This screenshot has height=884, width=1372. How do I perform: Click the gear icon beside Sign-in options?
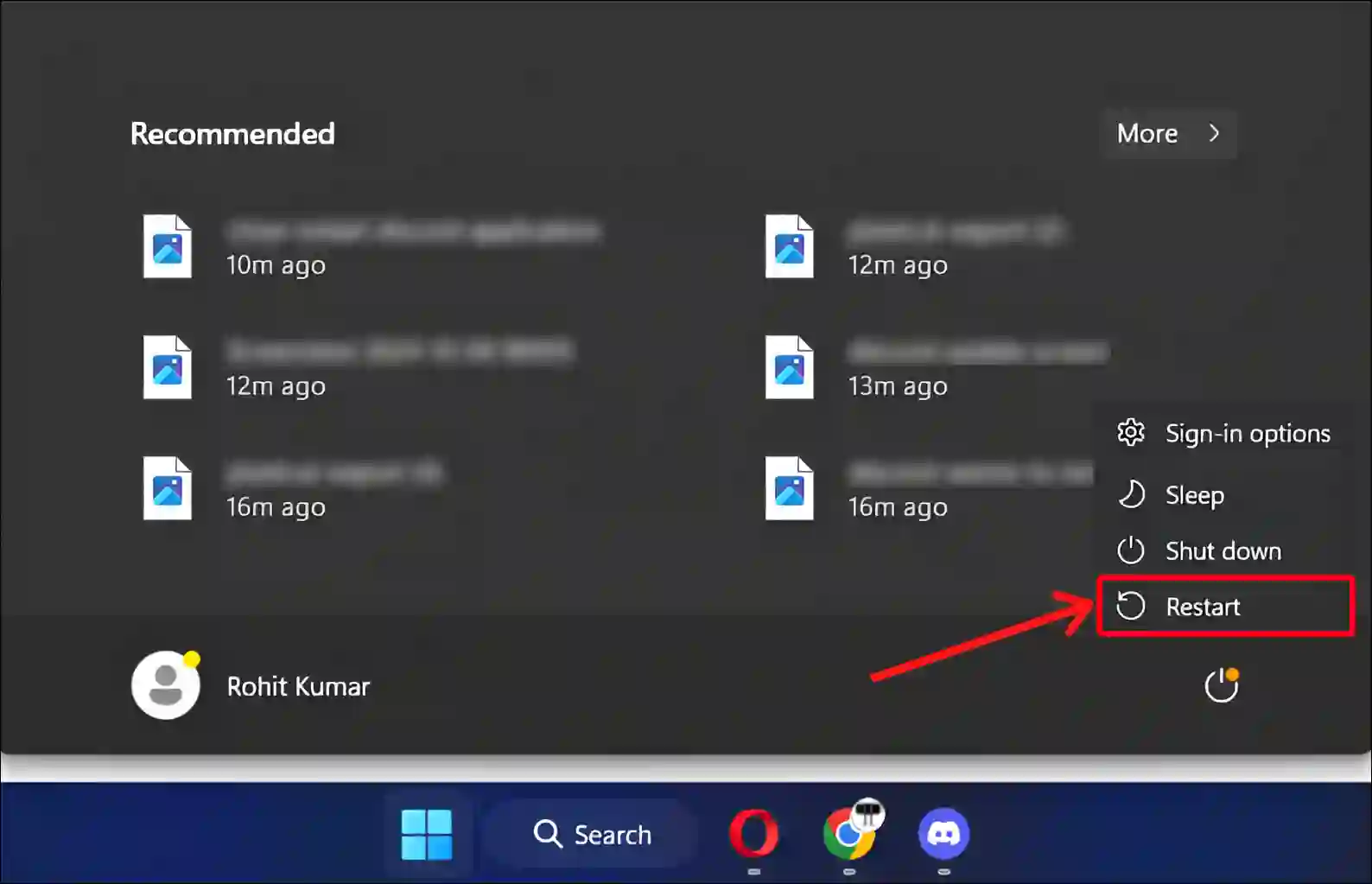1131,432
